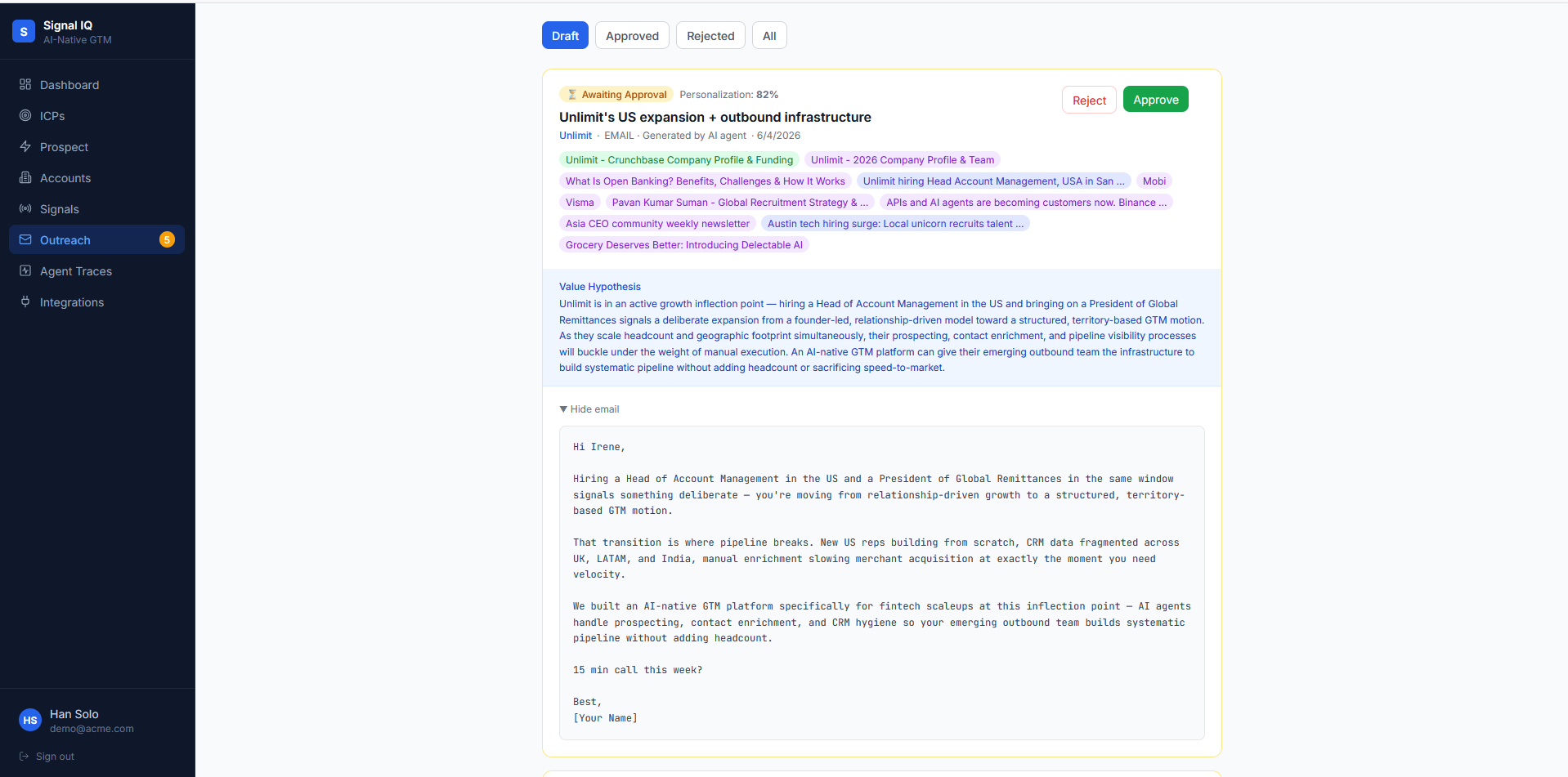Screen dimensions: 1568x777
Task: Switch to the Draft tab
Action: coord(565,36)
